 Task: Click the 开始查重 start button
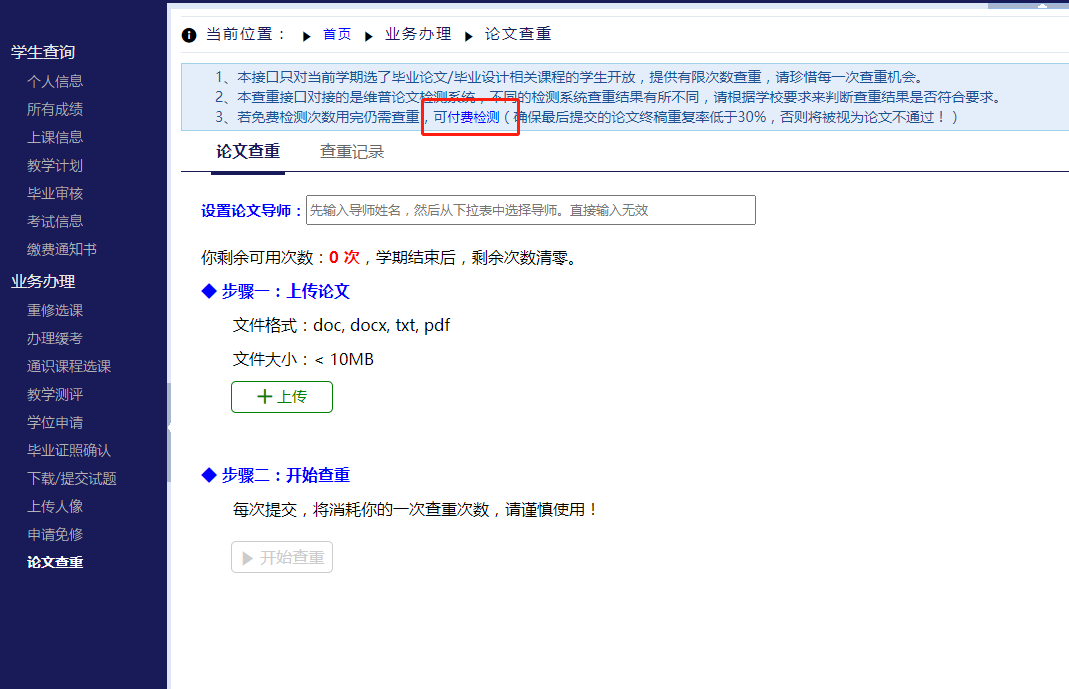[x=282, y=557]
